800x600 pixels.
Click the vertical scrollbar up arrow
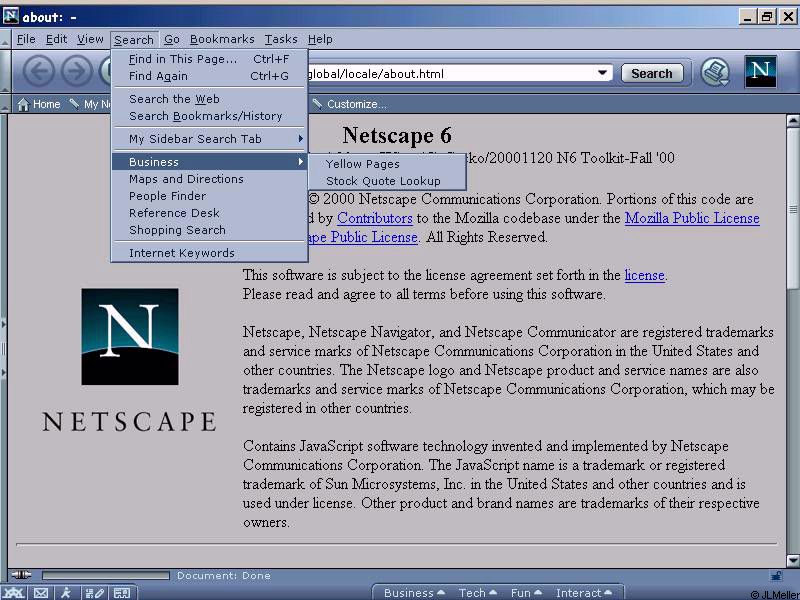click(x=793, y=121)
